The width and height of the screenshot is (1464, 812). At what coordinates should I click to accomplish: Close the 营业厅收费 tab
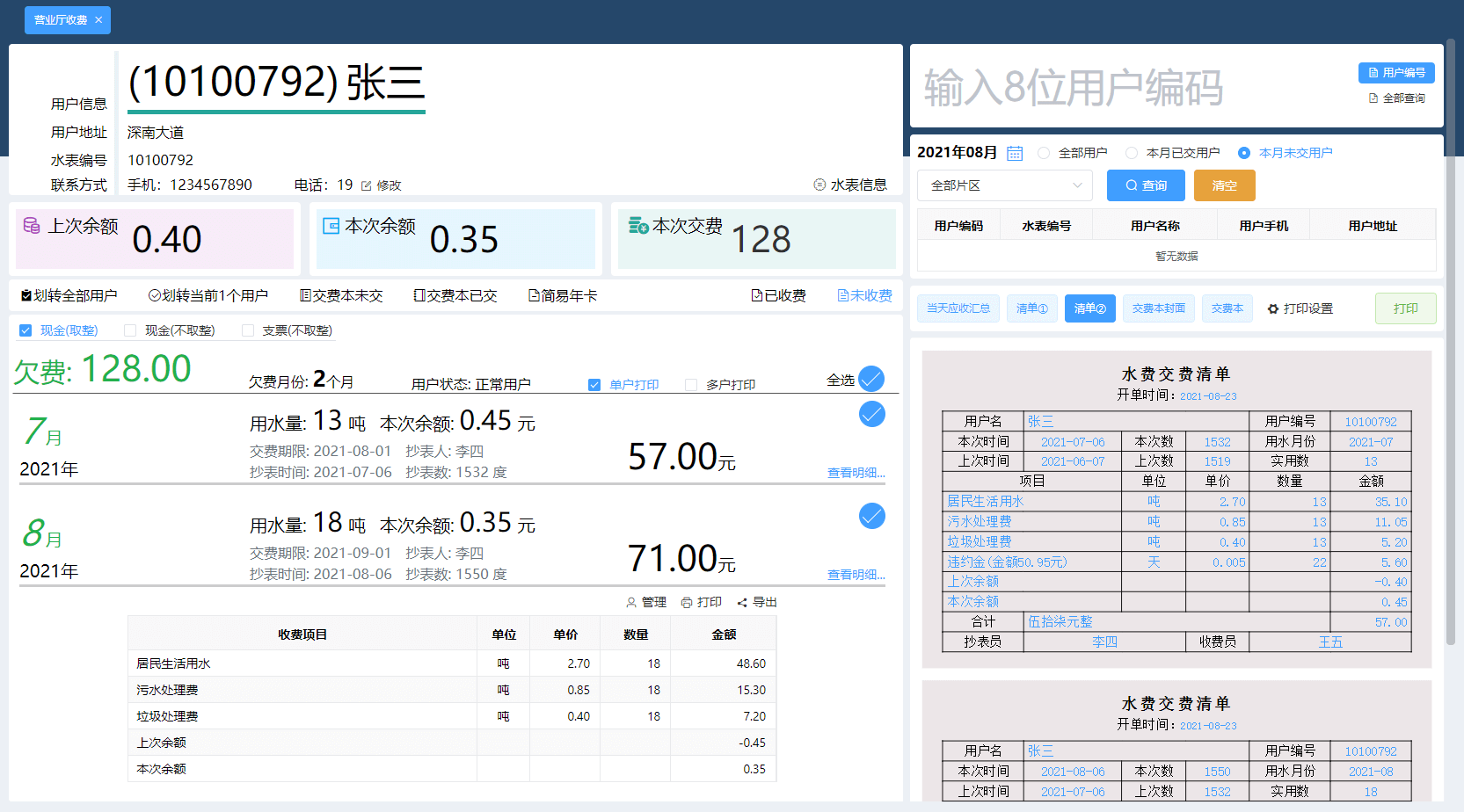pyautogui.click(x=98, y=19)
